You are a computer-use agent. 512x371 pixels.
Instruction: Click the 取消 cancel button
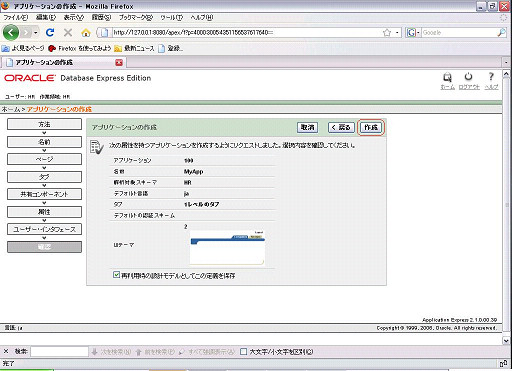[x=307, y=127]
